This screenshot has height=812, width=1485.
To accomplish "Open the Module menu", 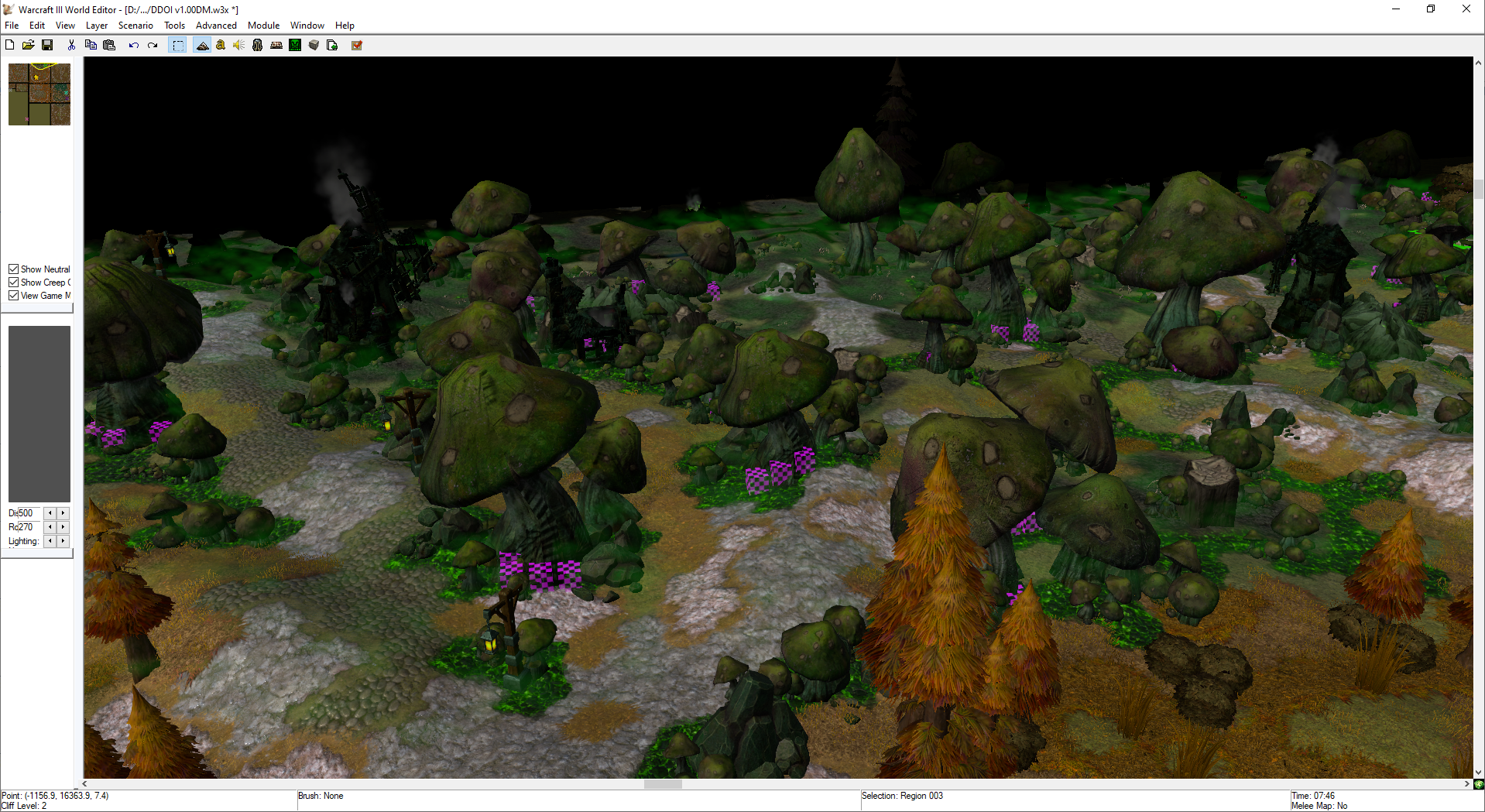I will [x=263, y=26].
